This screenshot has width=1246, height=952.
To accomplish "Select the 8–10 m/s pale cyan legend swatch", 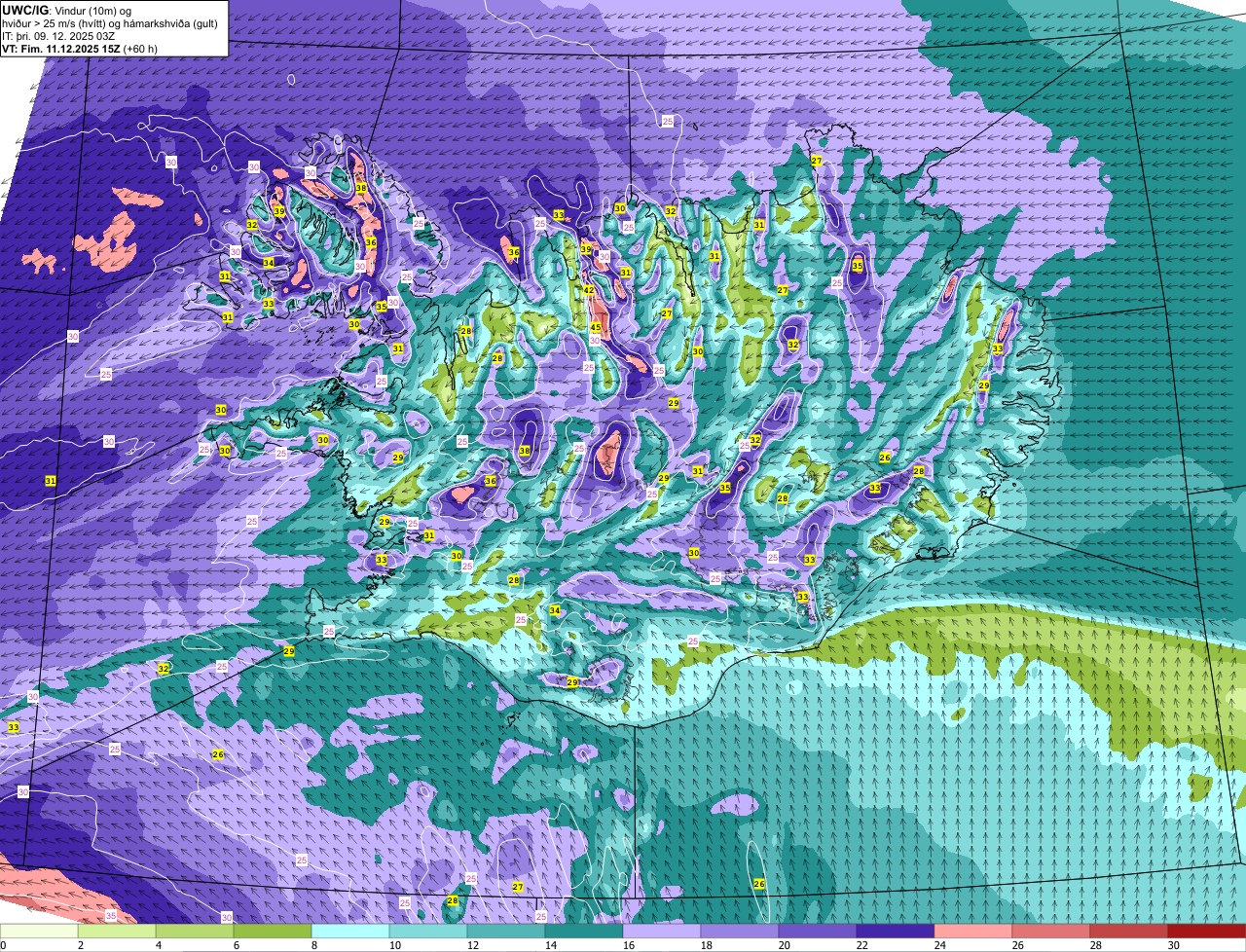I will (350, 932).
